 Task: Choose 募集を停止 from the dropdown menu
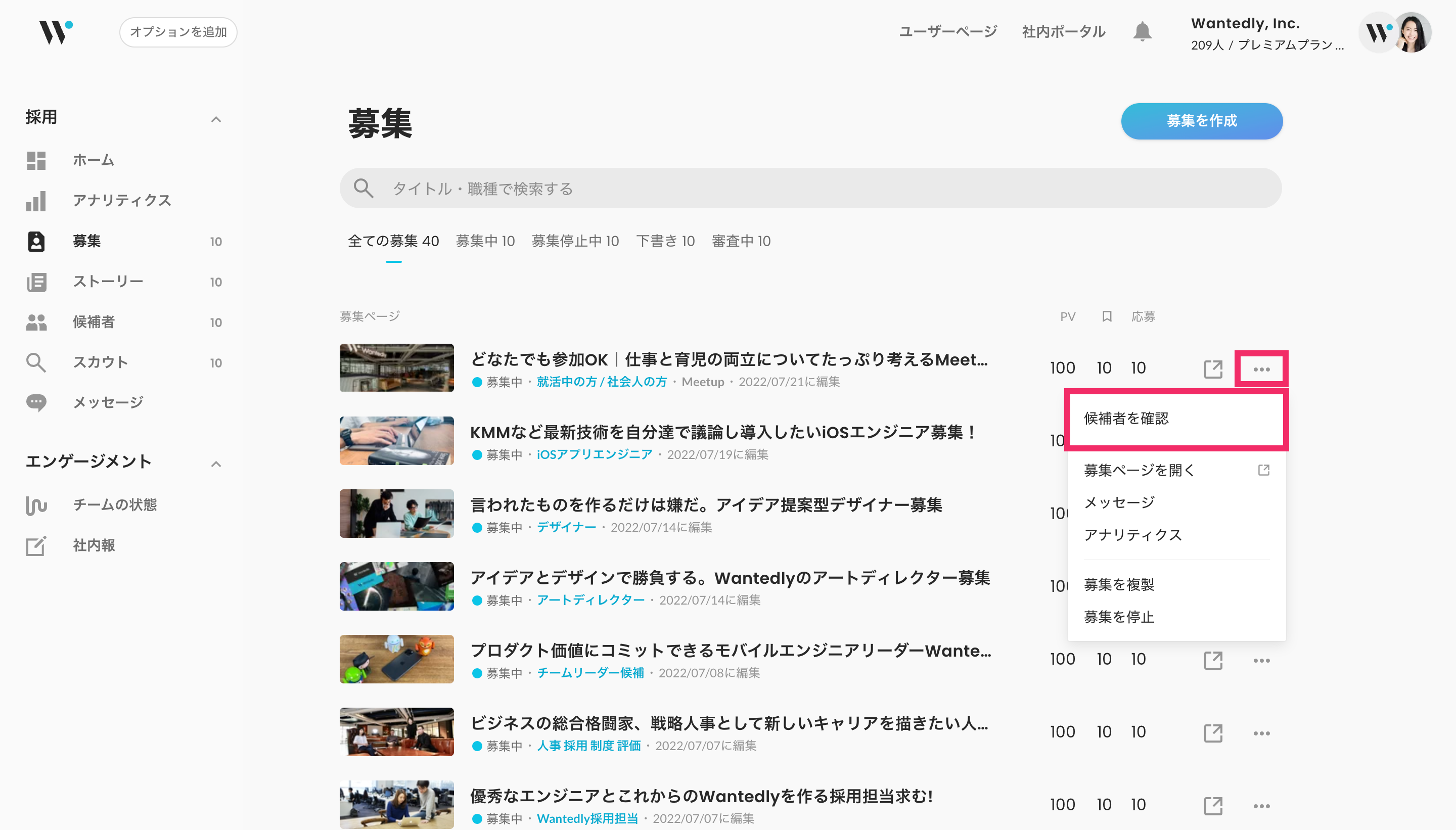(1119, 617)
